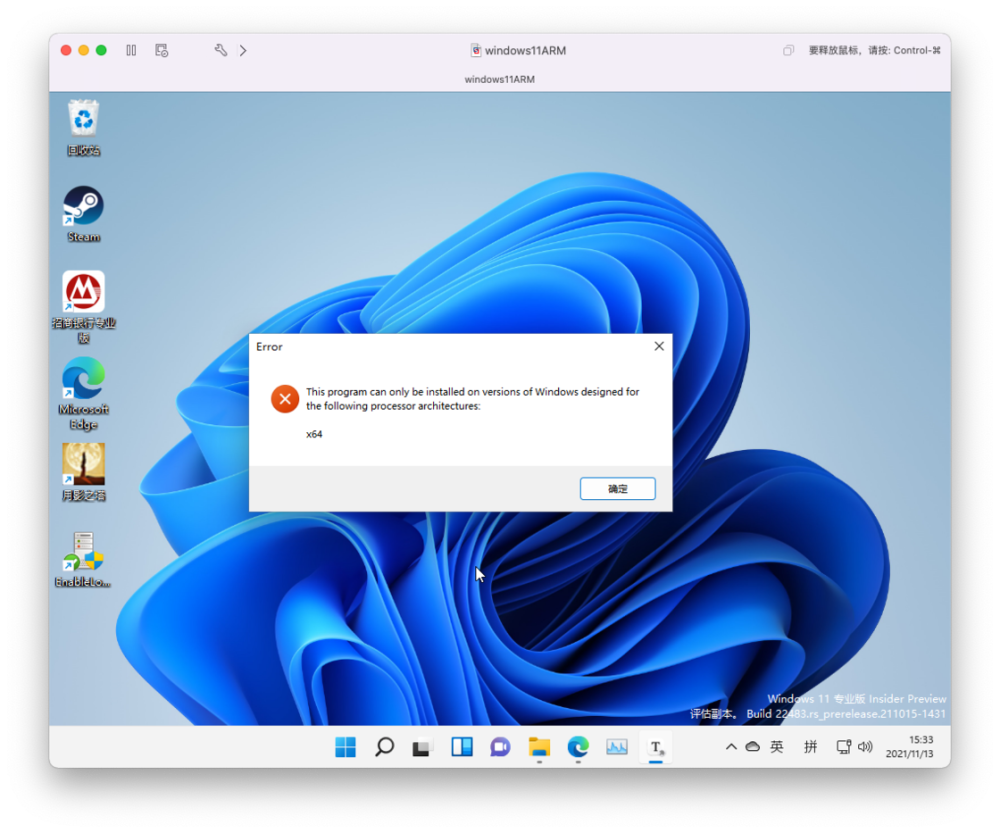
Task: Open the OneDrive cloud icon in the tray
Action: pyautogui.click(x=753, y=746)
